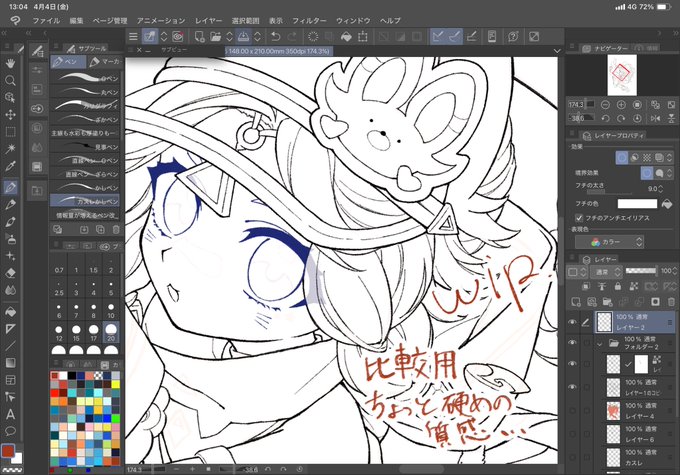
Task: Click Zoom in plus in Navigator
Action: [621, 105]
